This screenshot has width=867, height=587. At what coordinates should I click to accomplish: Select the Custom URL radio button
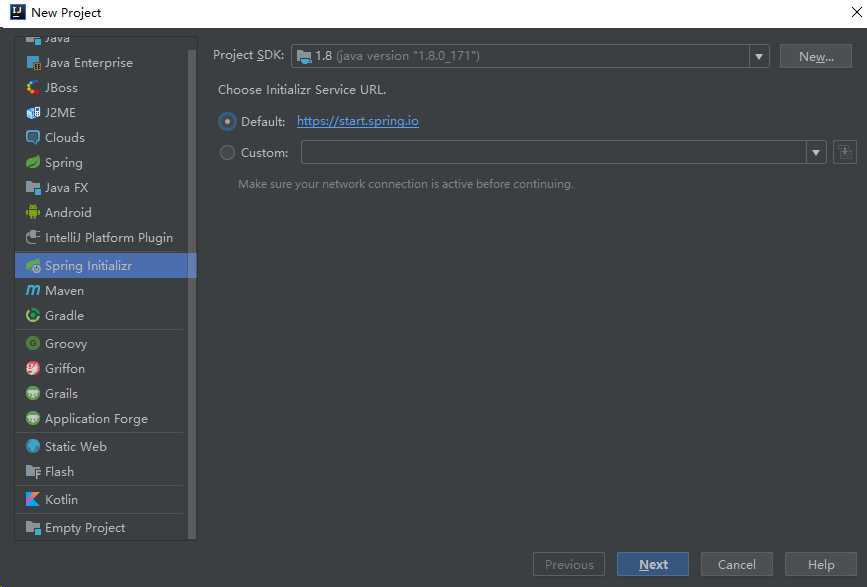(x=227, y=153)
